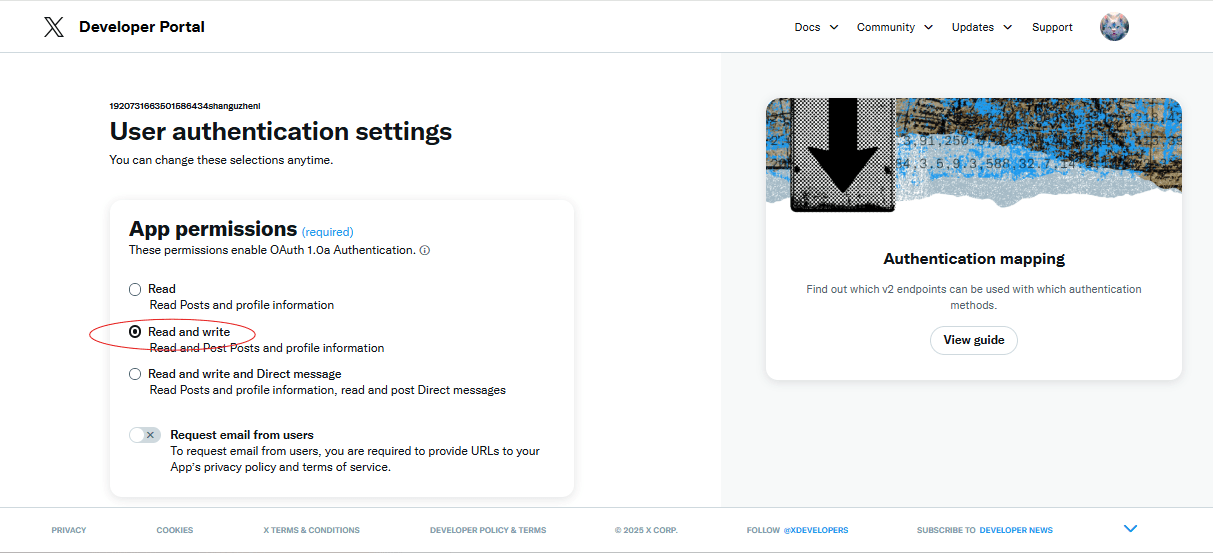Open X Terms & Conditions link
This screenshot has height=553, width=1213.
pyautogui.click(x=311, y=530)
